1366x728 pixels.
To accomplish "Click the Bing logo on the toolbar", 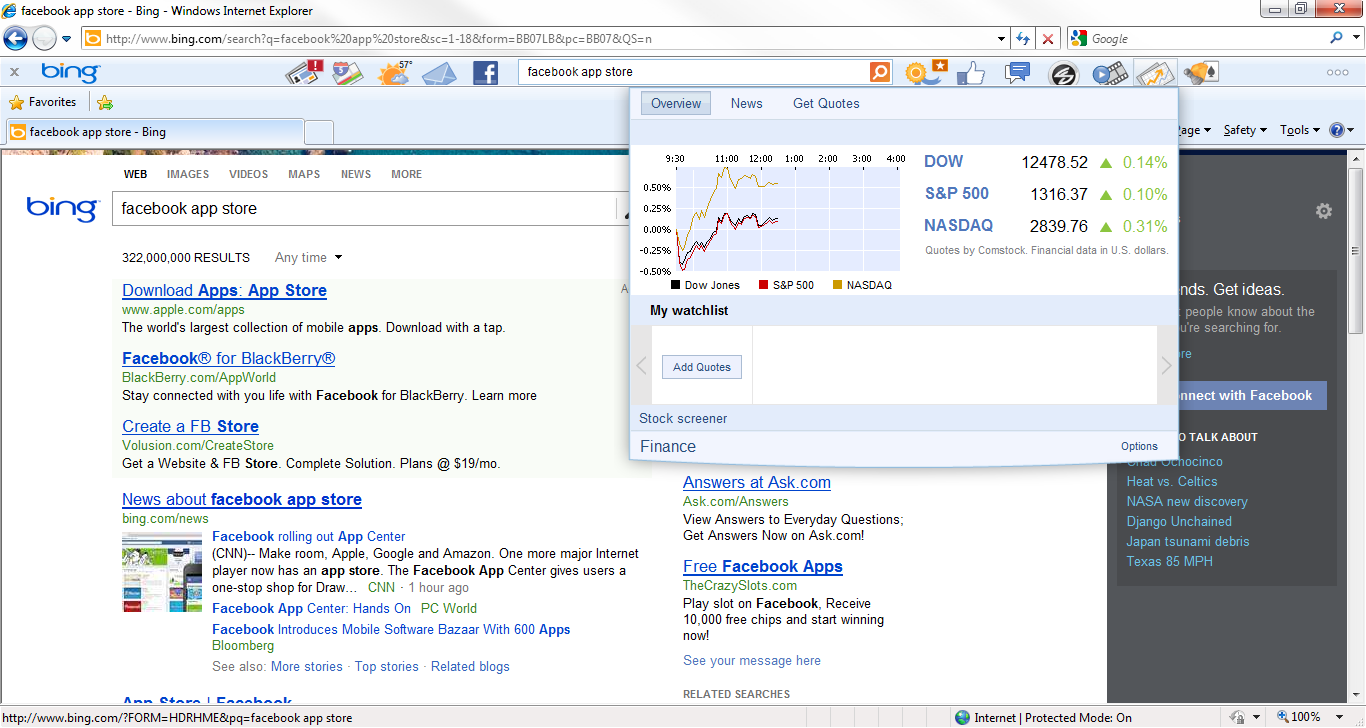I will (x=70, y=72).
